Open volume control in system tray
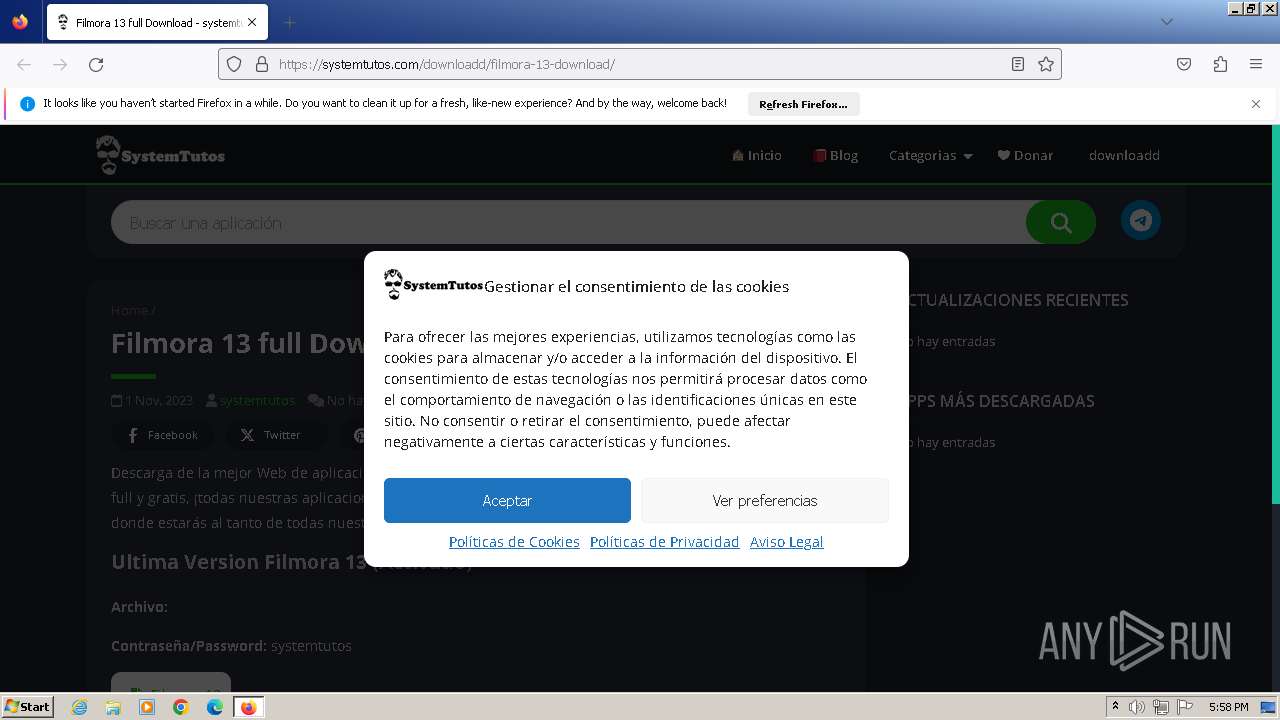This screenshot has height=720, width=1280. click(1137, 707)
